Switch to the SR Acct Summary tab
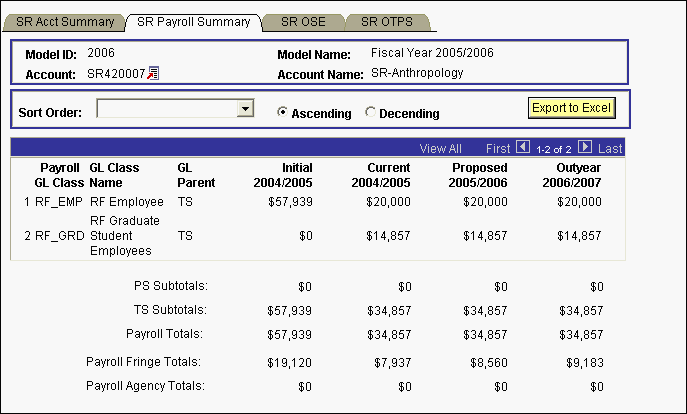The image size is (687, 414). coord(66,21)
